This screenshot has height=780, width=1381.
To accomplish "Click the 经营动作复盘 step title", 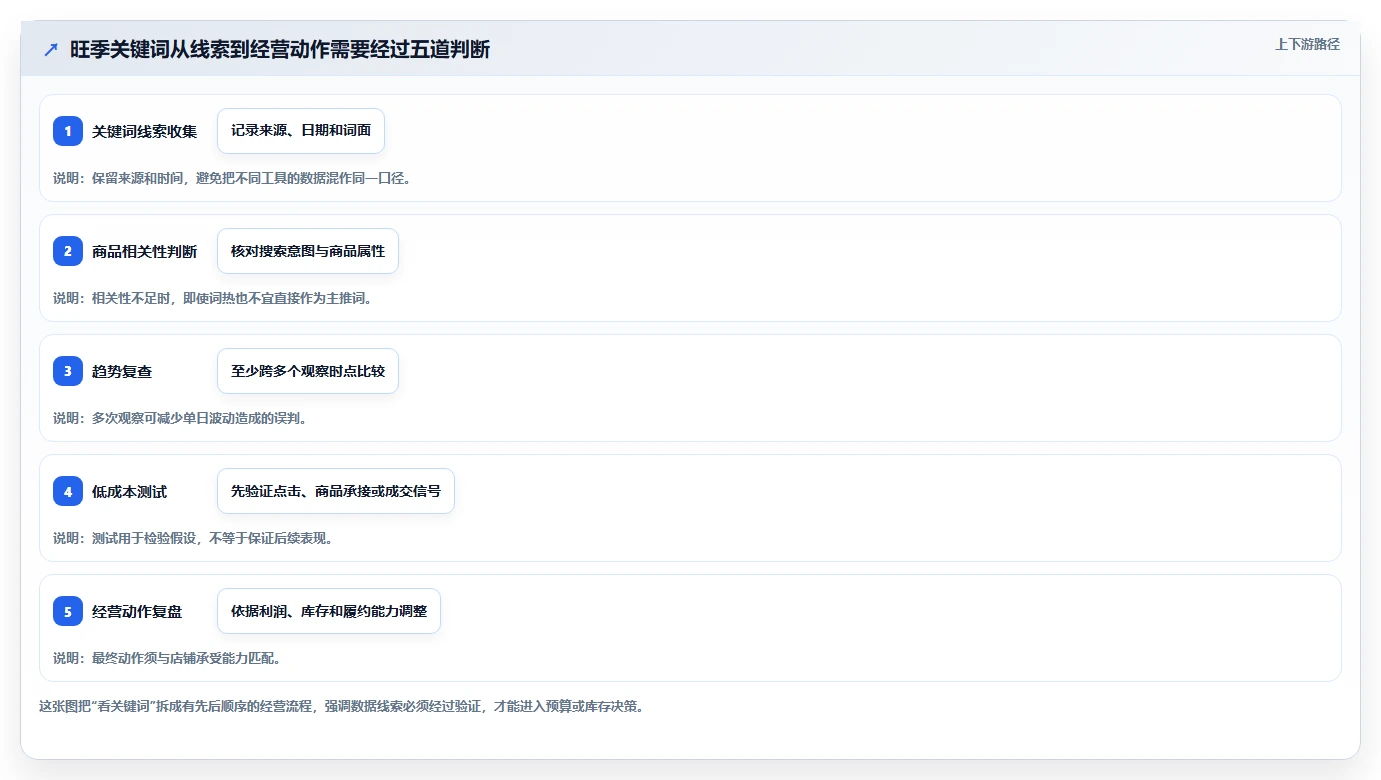I will pos(137,611).
